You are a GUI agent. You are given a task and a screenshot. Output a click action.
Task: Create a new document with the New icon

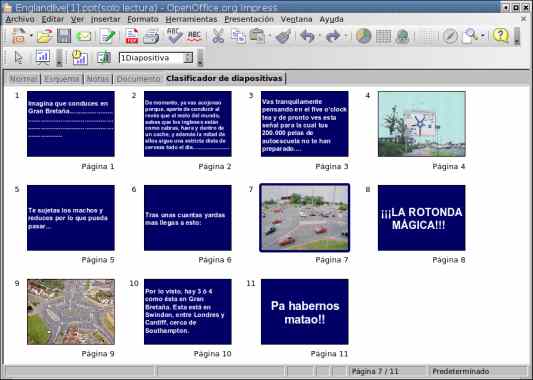pyautogui.click(x=18, y=36)
